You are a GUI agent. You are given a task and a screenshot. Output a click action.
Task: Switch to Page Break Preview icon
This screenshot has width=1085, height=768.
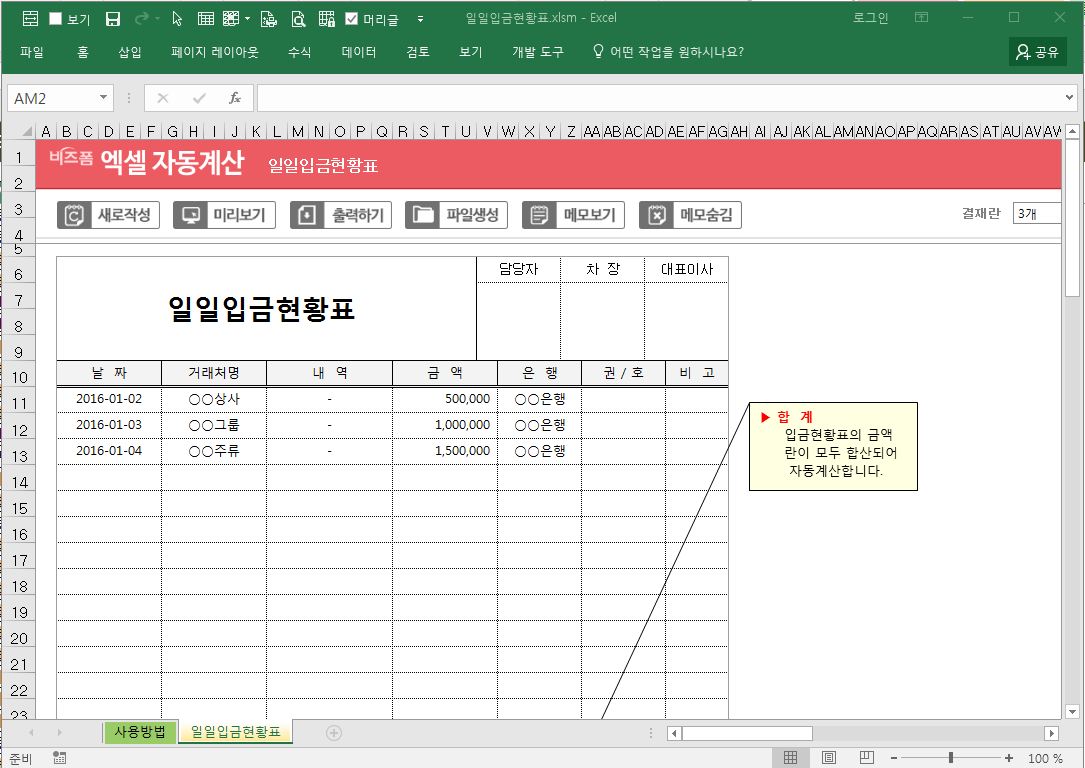coord(867,758)
